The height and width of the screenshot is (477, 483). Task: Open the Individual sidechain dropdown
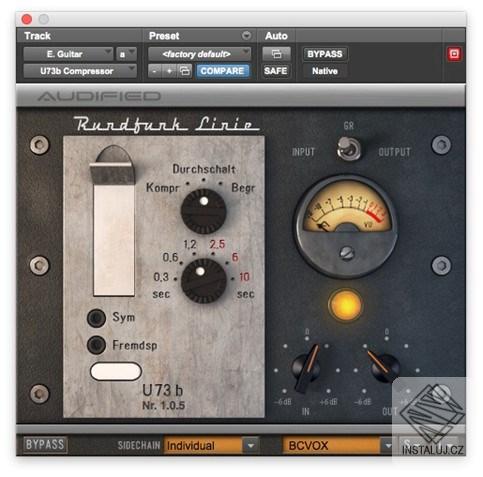click(x=210, y=446)
